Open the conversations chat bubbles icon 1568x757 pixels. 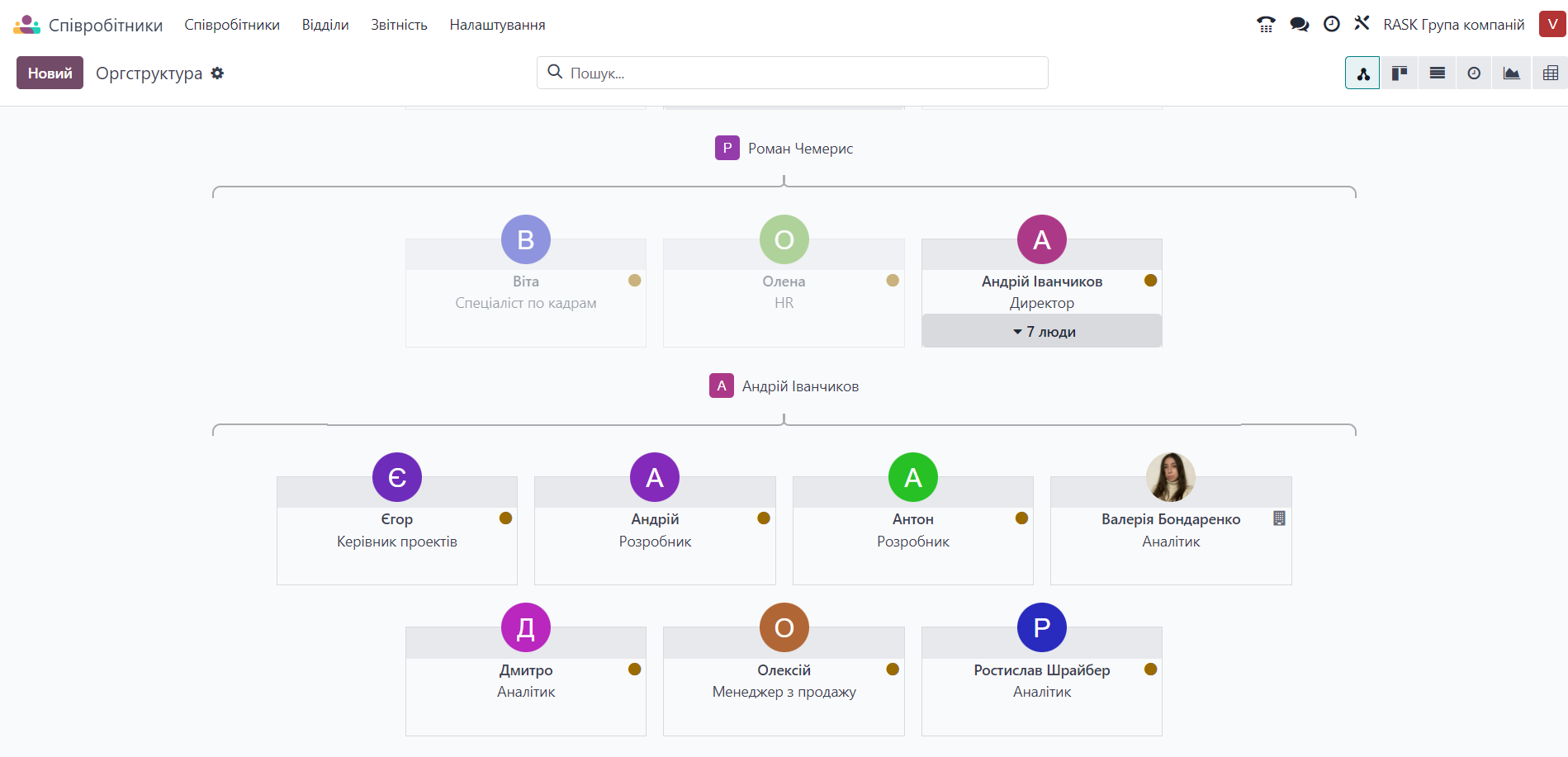click(1299, 25)
